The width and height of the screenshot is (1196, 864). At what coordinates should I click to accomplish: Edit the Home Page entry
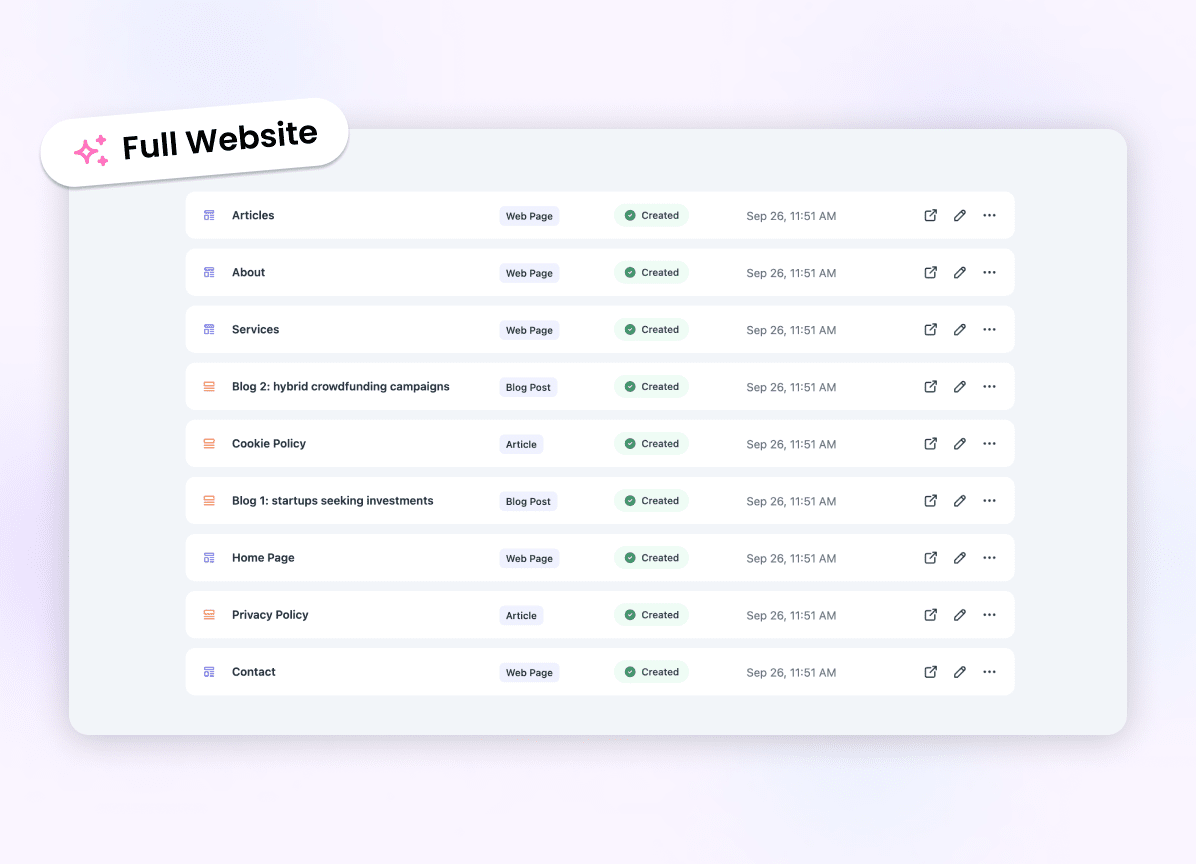(960, 557)
